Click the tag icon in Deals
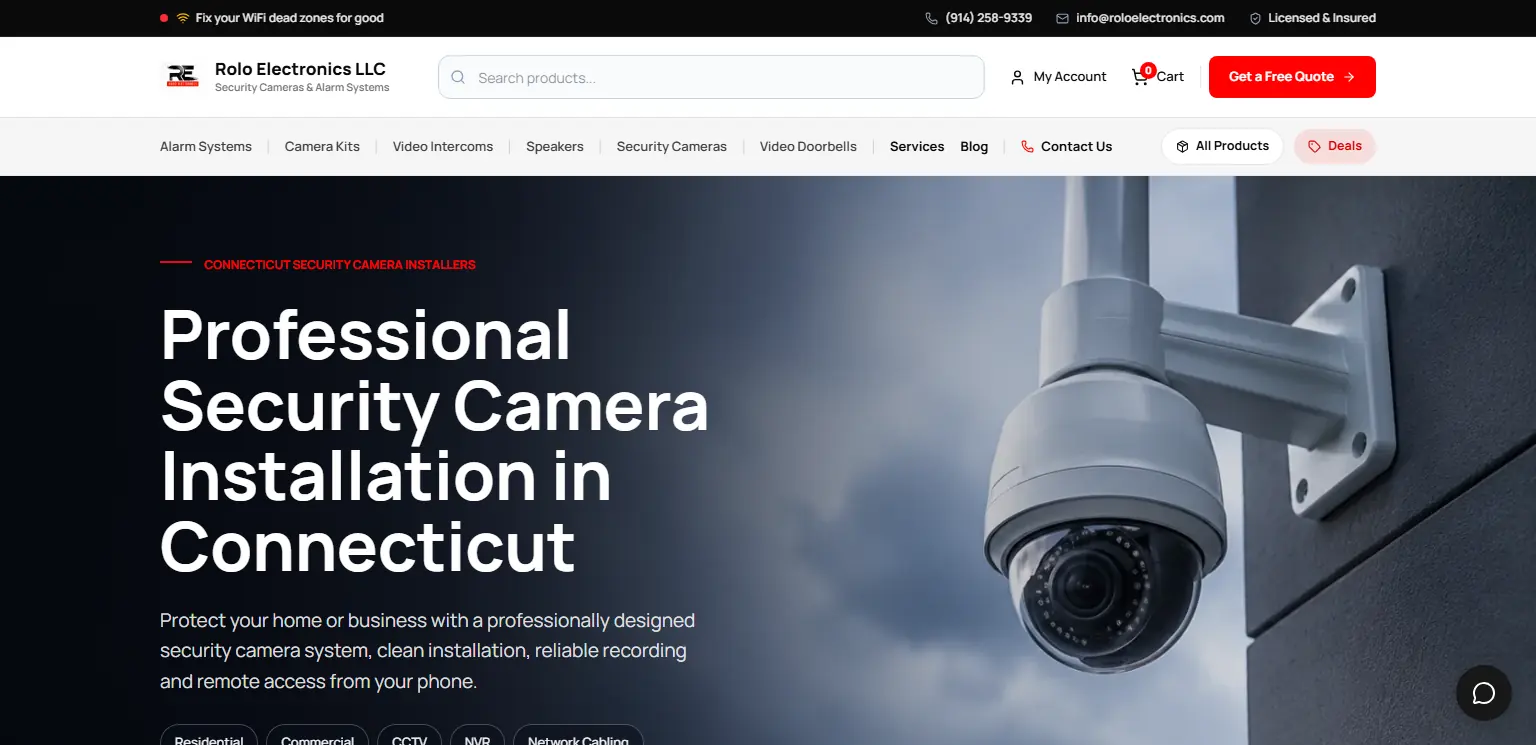The image size is (1536, 745). click(1314, 146)
